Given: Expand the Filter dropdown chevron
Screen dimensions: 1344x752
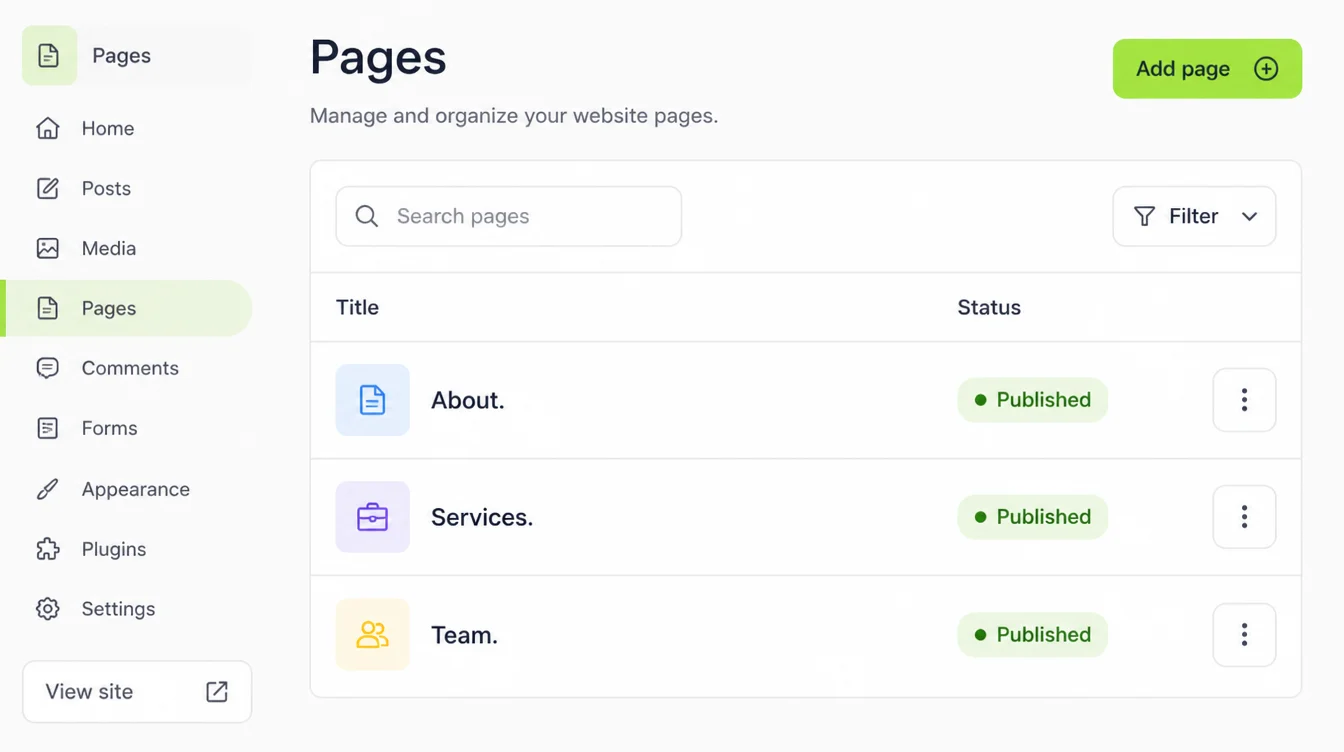Looking at the screenshot, I should [1249, 216].
